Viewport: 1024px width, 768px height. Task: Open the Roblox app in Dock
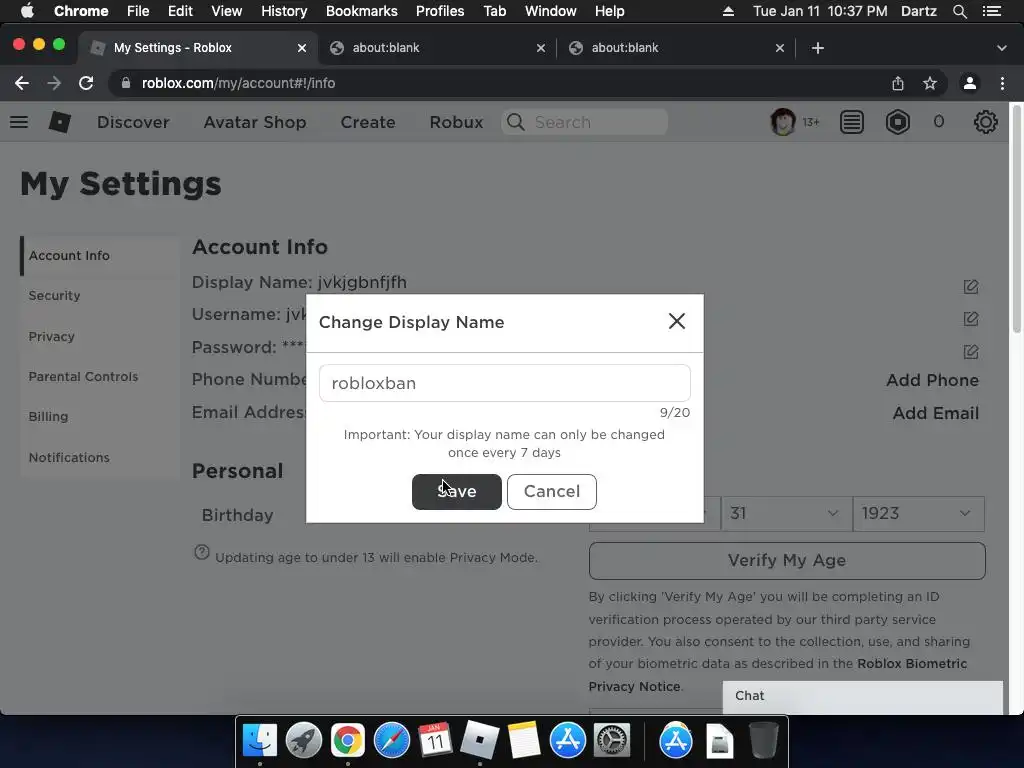pyautogui.click(x=479, y=741)
